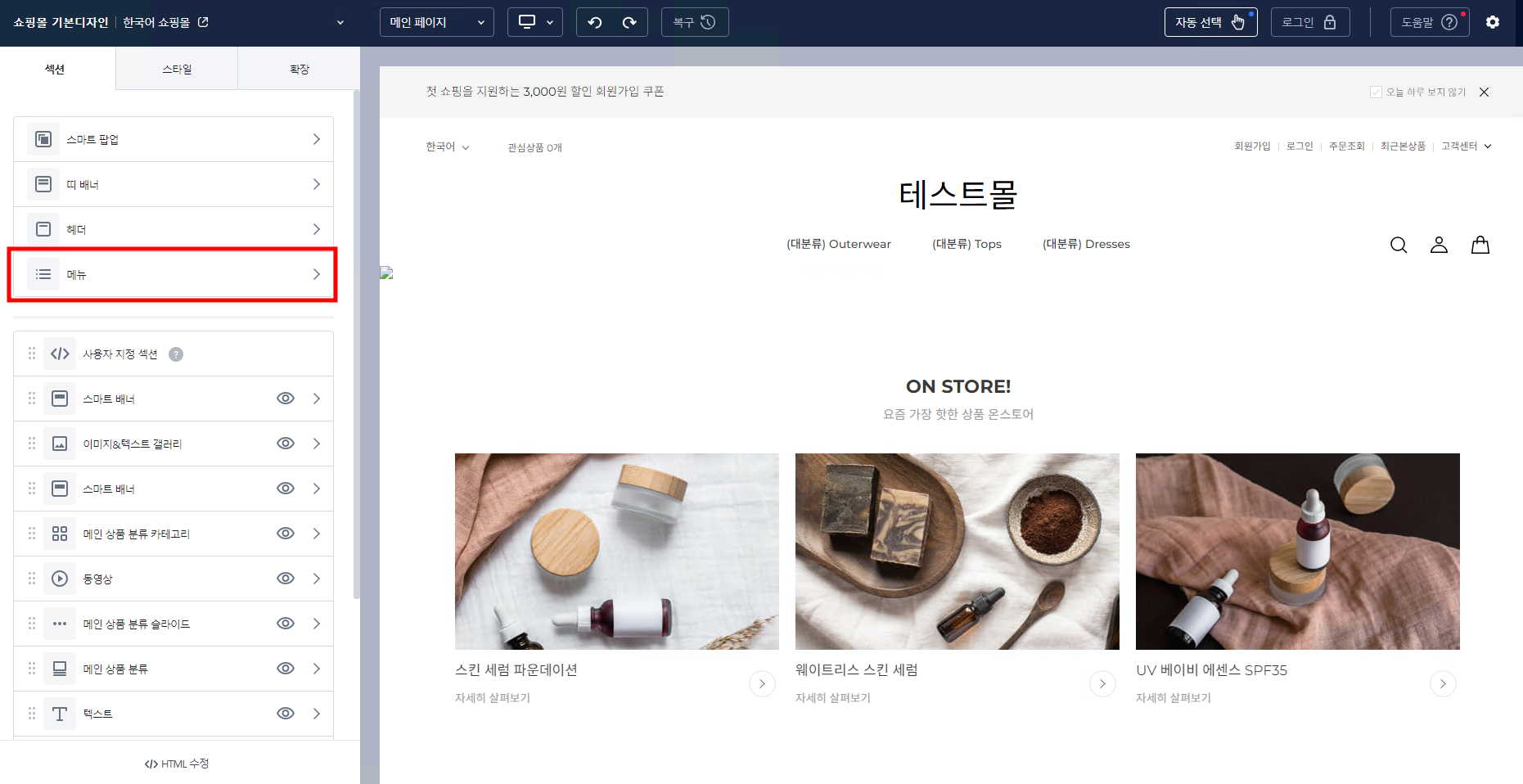
Task: Click the 메인 상품 분류 슬라이드 dots icon
Action: (60, 624)
